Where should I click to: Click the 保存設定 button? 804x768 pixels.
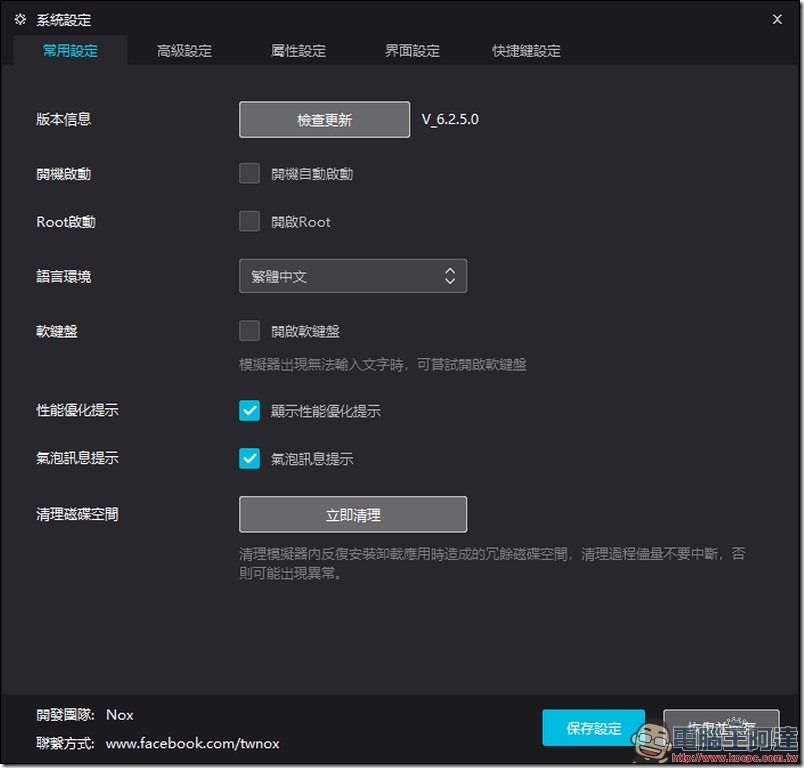click(x=593, y=727)
